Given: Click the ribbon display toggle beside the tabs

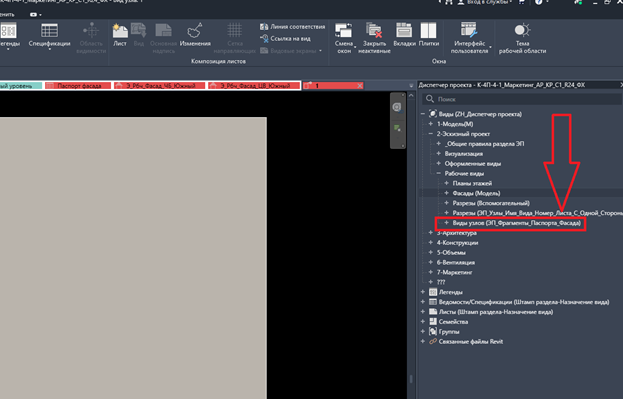Looking at the screenshot, I should point(35,15).
